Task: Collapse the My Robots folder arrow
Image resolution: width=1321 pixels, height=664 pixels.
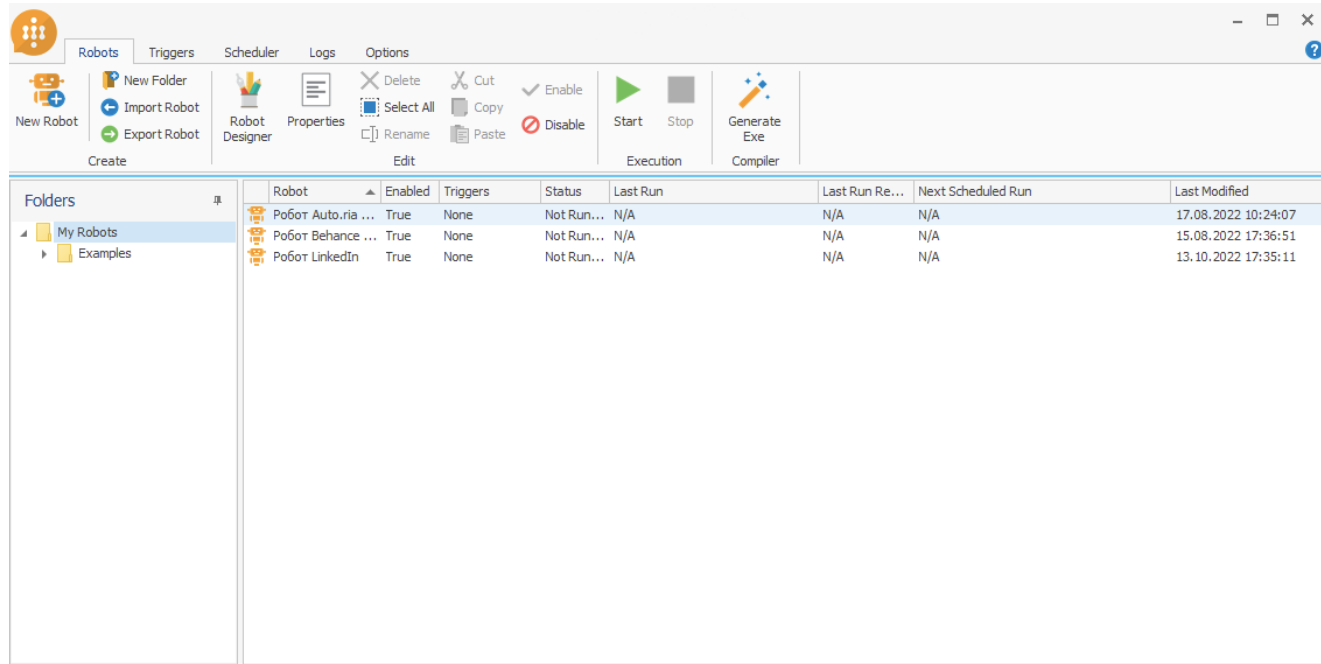Action: point(24,233)
